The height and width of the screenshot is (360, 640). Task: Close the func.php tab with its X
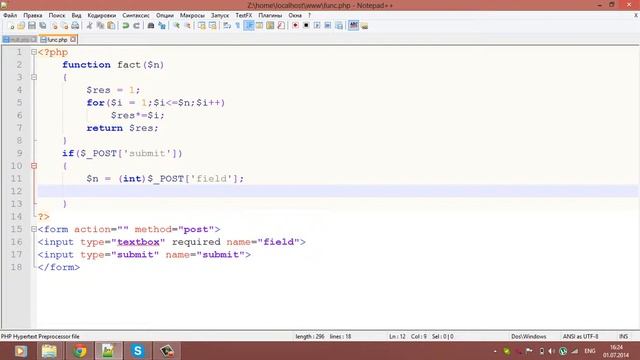(73, 39)
